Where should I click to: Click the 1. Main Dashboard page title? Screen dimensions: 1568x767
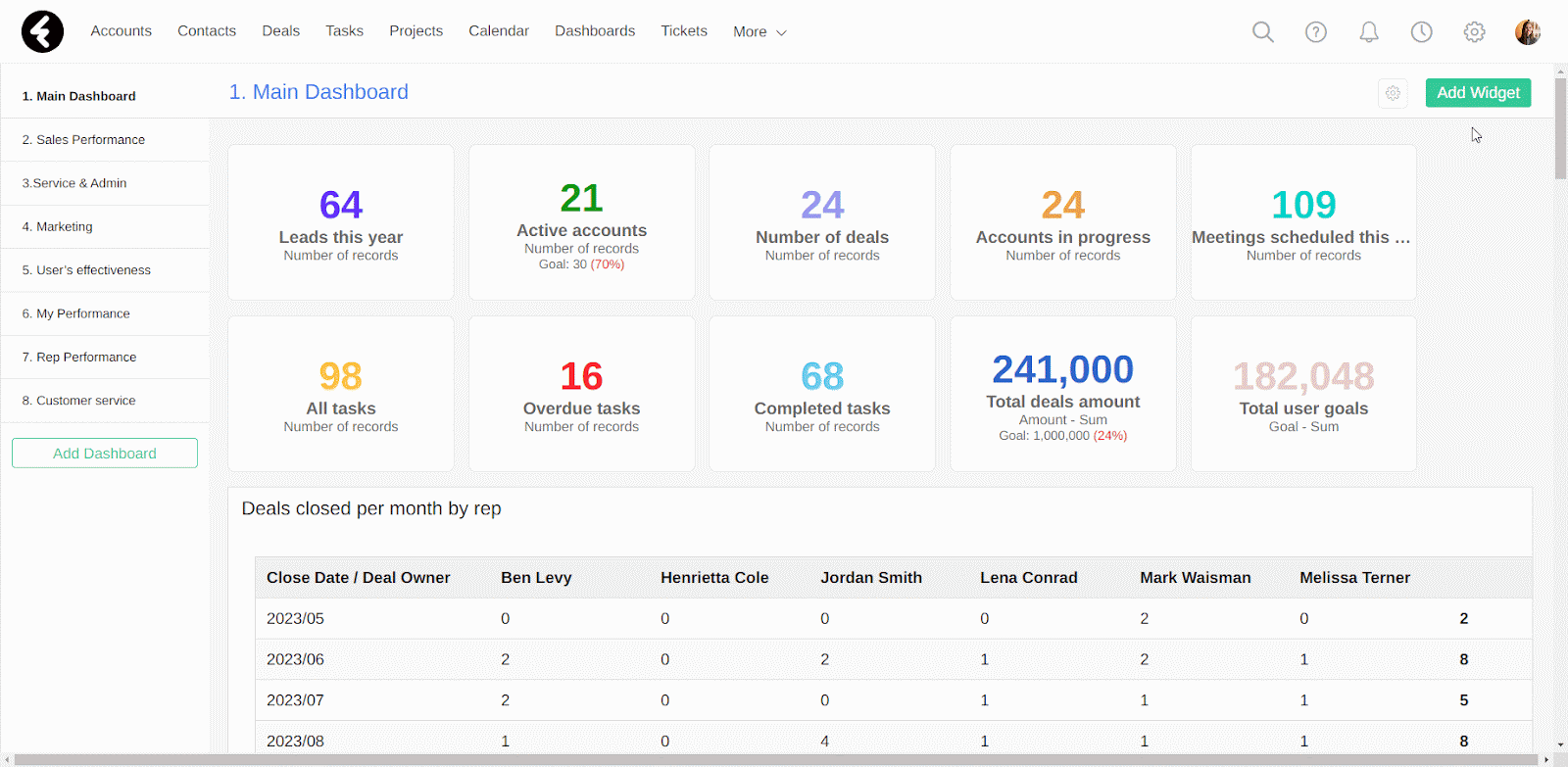coord(318,92)
